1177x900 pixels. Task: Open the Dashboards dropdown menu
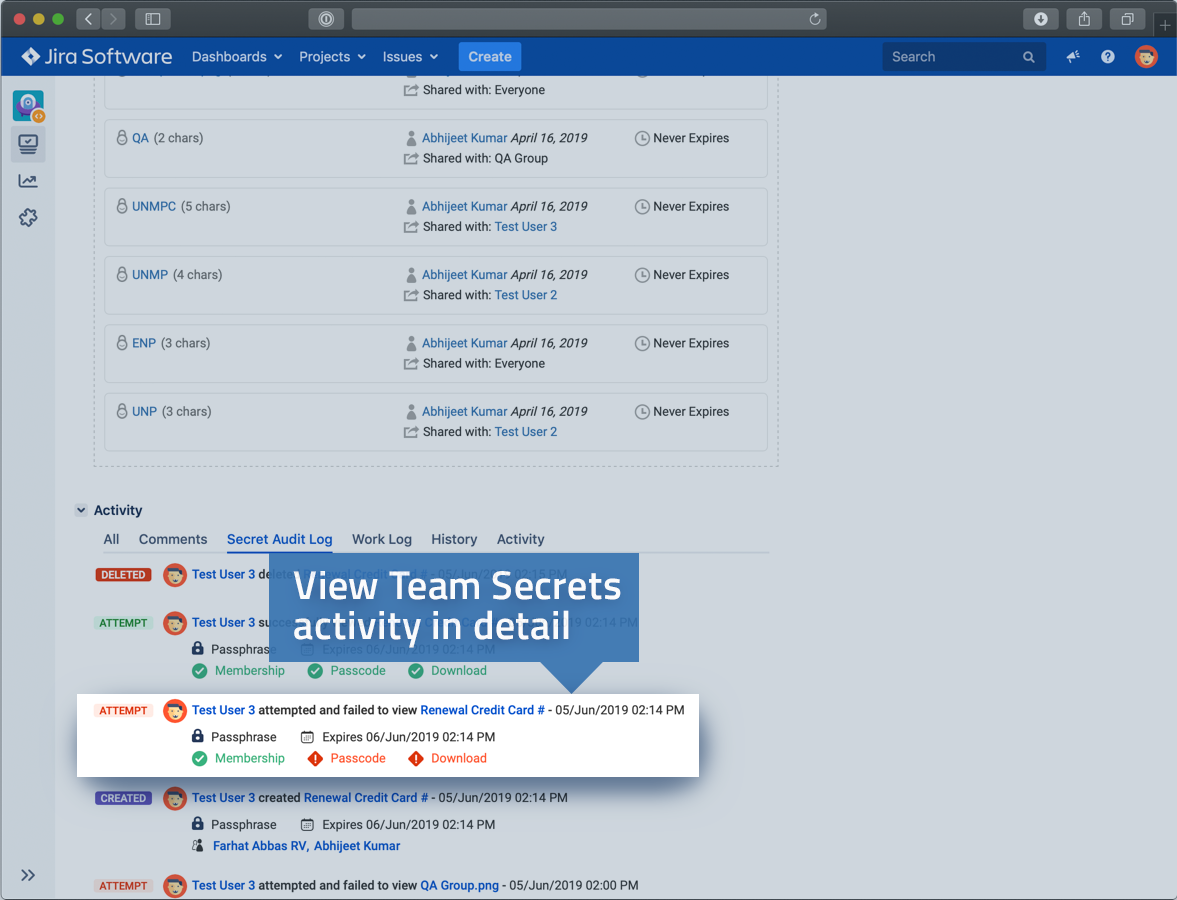(x=236, y=56)
